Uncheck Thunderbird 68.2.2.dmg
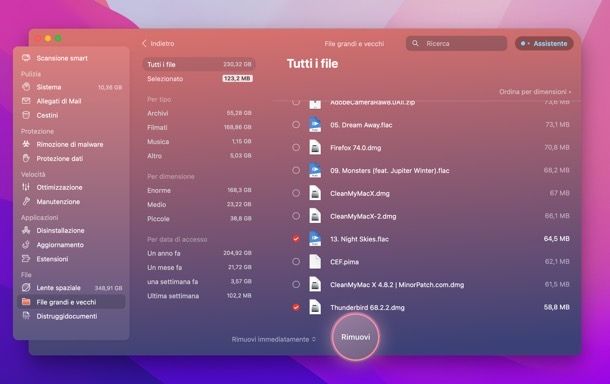This screenshot has height=384, width=610. [x=296, y=307]
